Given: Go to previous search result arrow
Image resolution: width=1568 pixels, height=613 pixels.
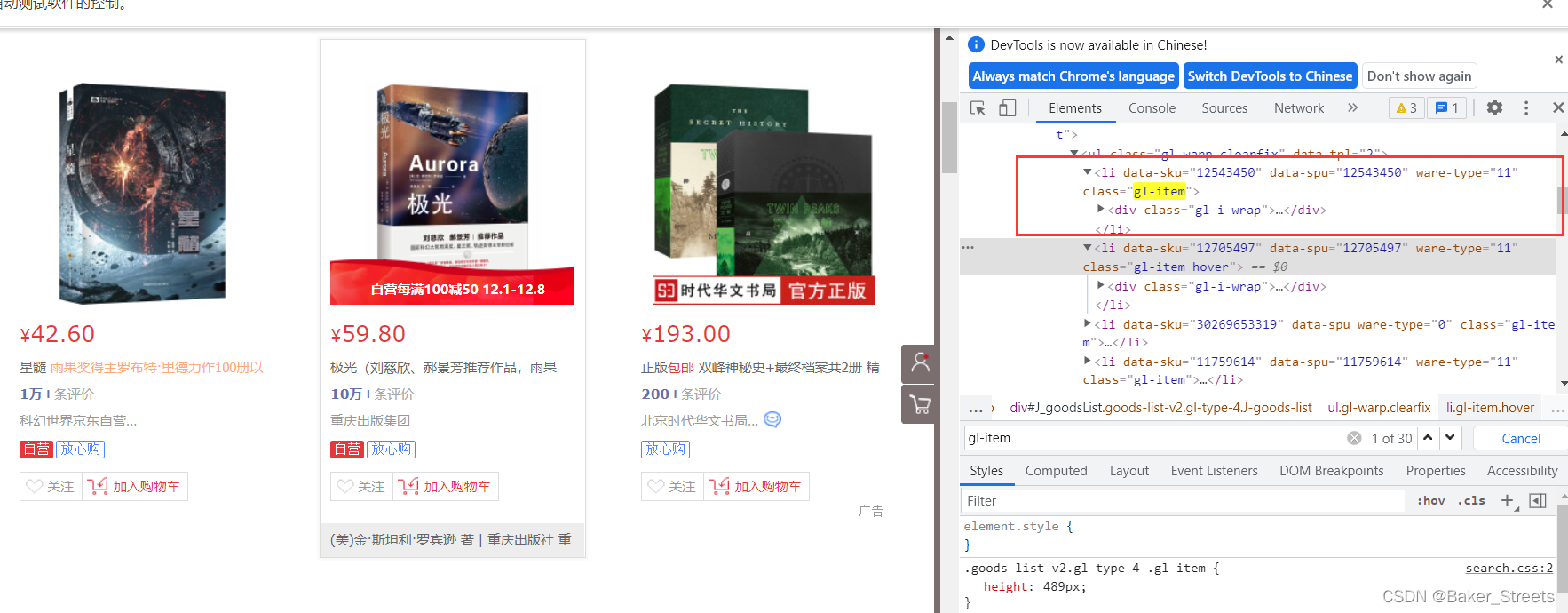Looking at the screenshot, I should (1428, 437).
